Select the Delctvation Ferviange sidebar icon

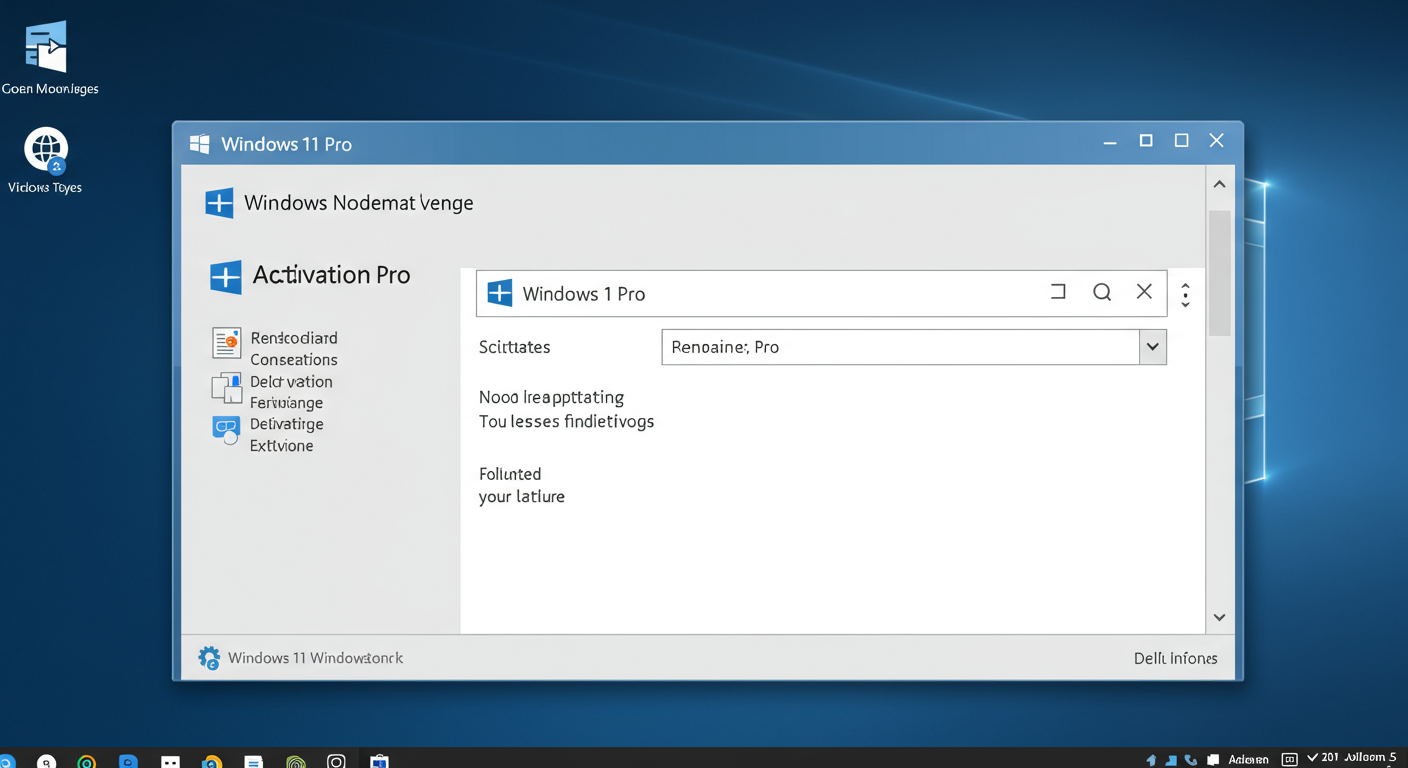[x=227, y=388]
